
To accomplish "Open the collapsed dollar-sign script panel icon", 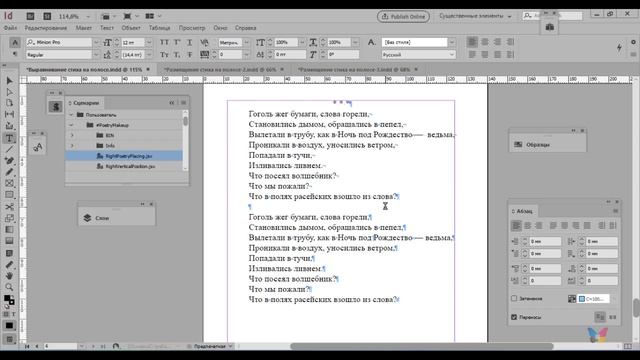I will [56, 107].
